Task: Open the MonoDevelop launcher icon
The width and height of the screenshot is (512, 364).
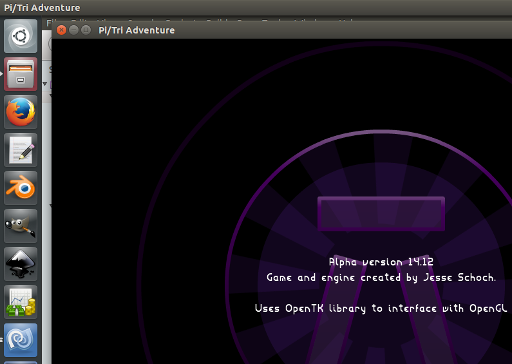Action: coord(21,340)
